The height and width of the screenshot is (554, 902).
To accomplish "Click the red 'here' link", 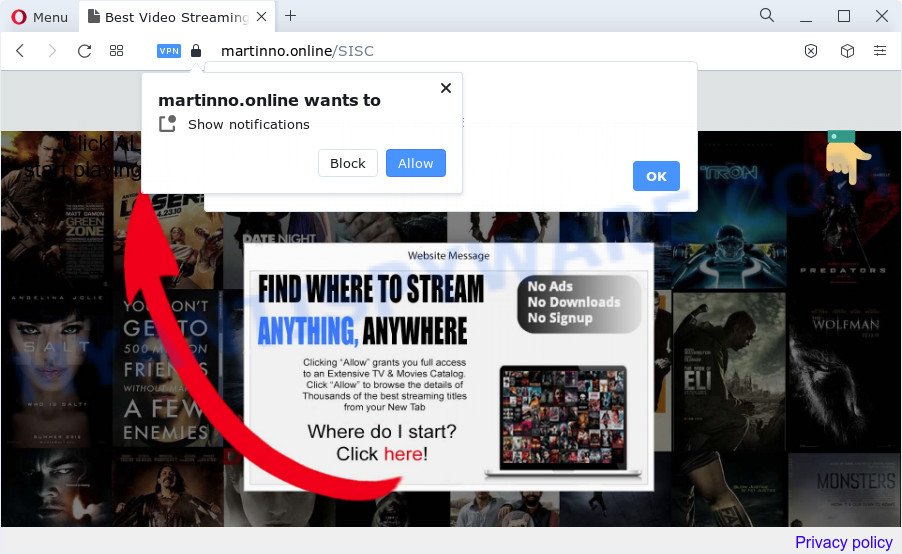I will tap(403, 454).
